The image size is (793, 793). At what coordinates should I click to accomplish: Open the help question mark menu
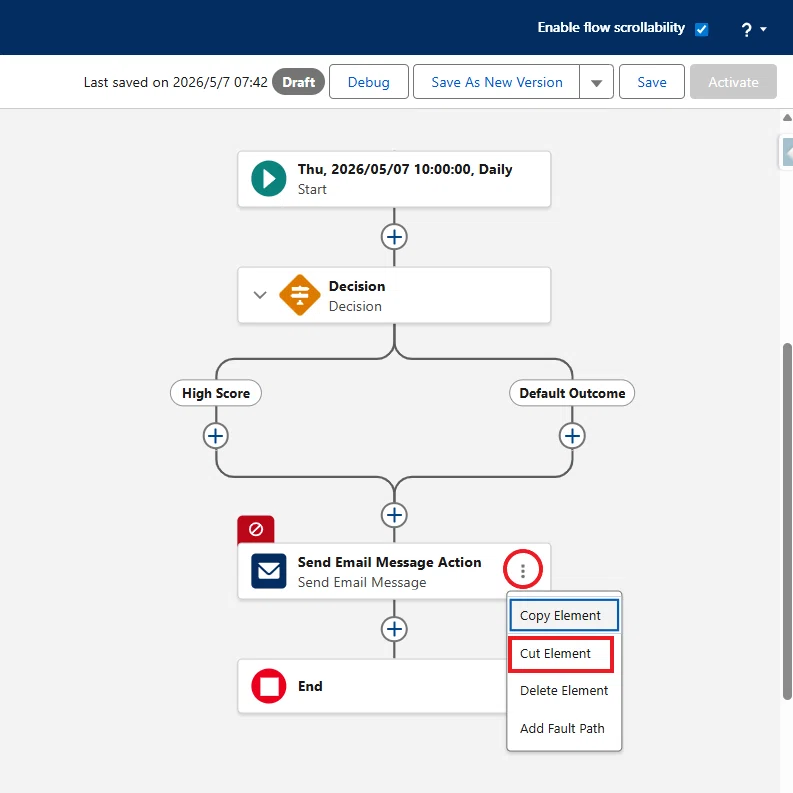coord(746,29)
